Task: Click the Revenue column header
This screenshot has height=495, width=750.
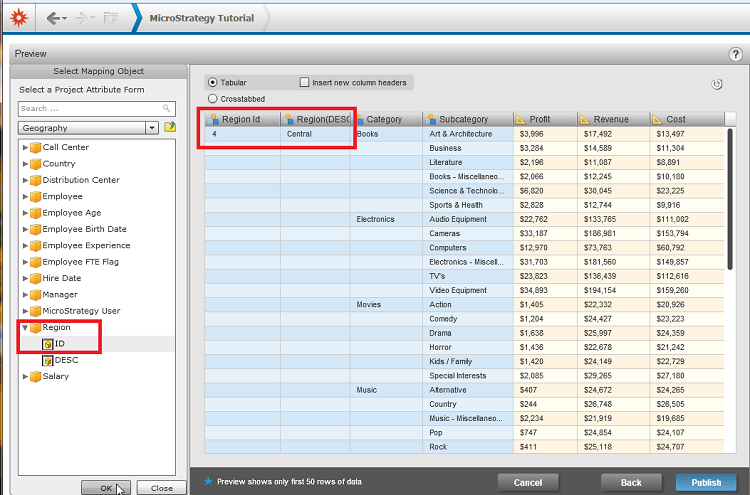Action: point(614,119)
